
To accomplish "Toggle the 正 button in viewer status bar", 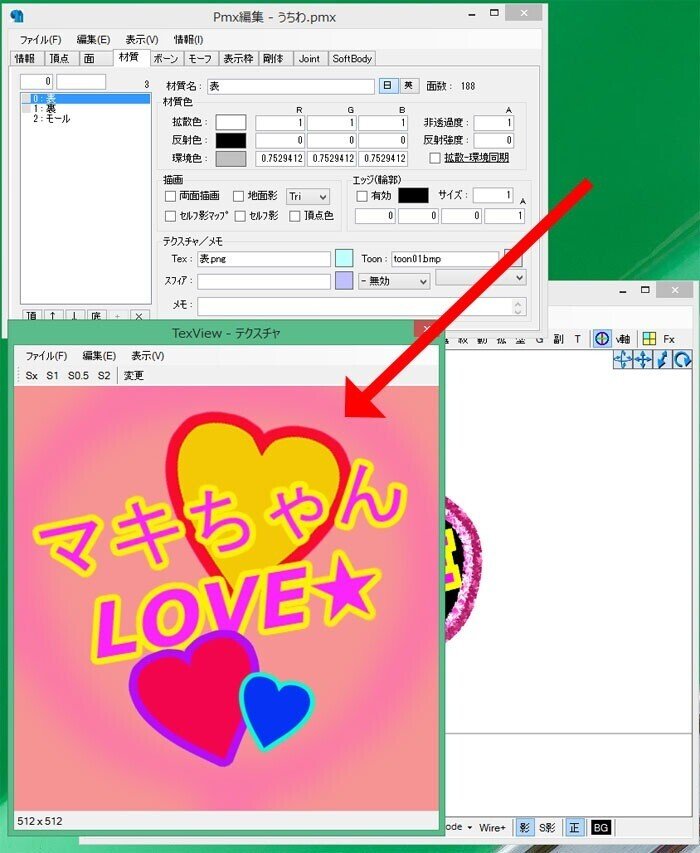I will pyautogui.click(x=574, y=827).
